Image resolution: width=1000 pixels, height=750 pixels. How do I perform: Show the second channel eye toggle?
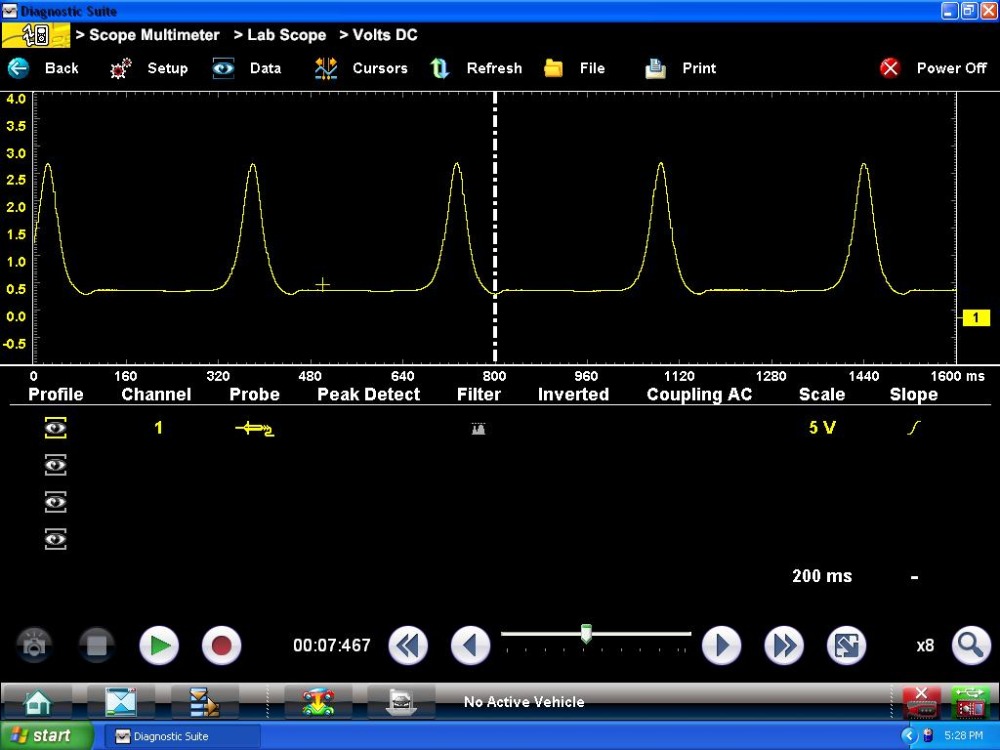[56, 465]
